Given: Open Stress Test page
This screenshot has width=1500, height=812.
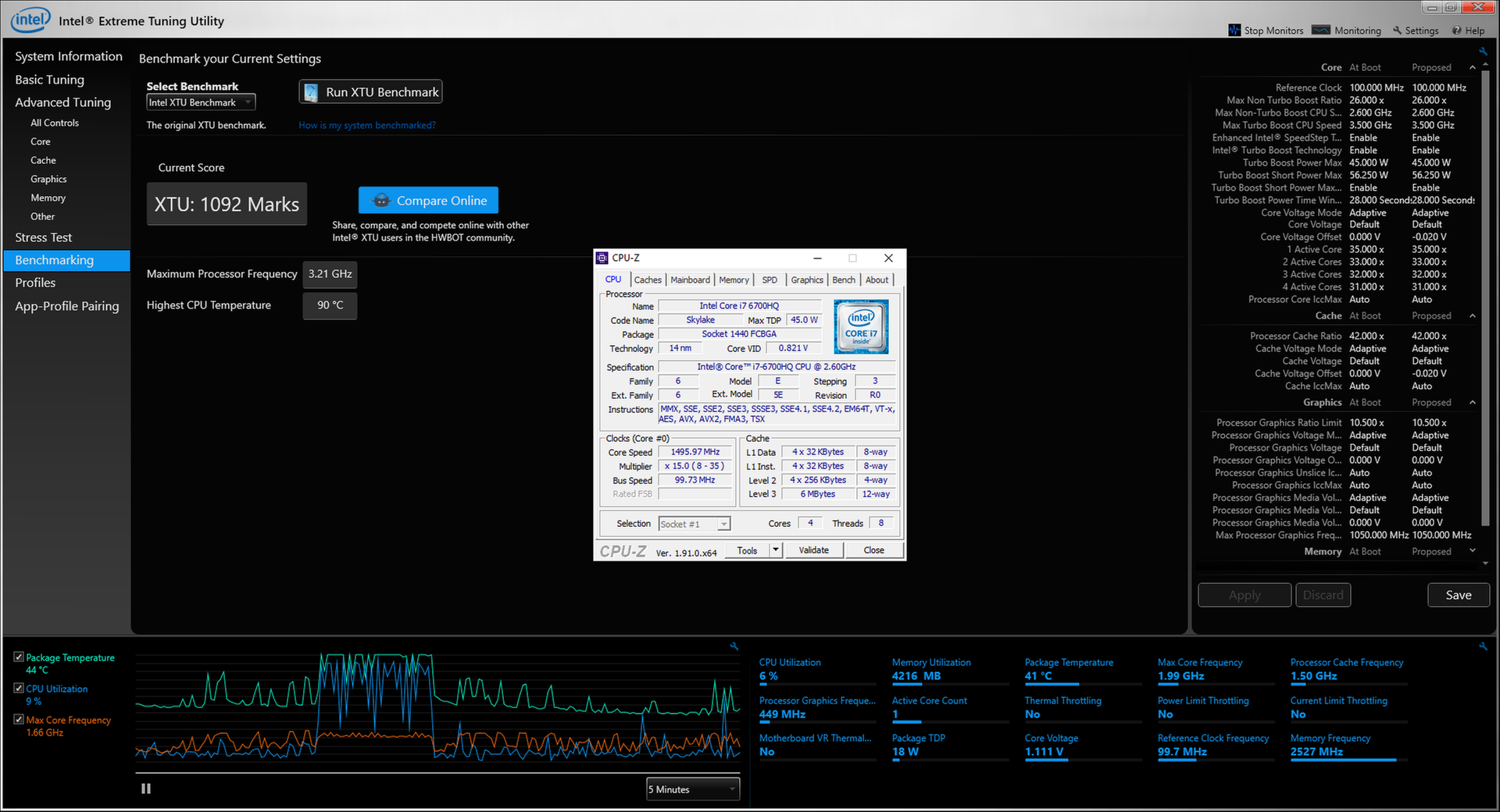Looking at the screenshot, I should 44,237.
